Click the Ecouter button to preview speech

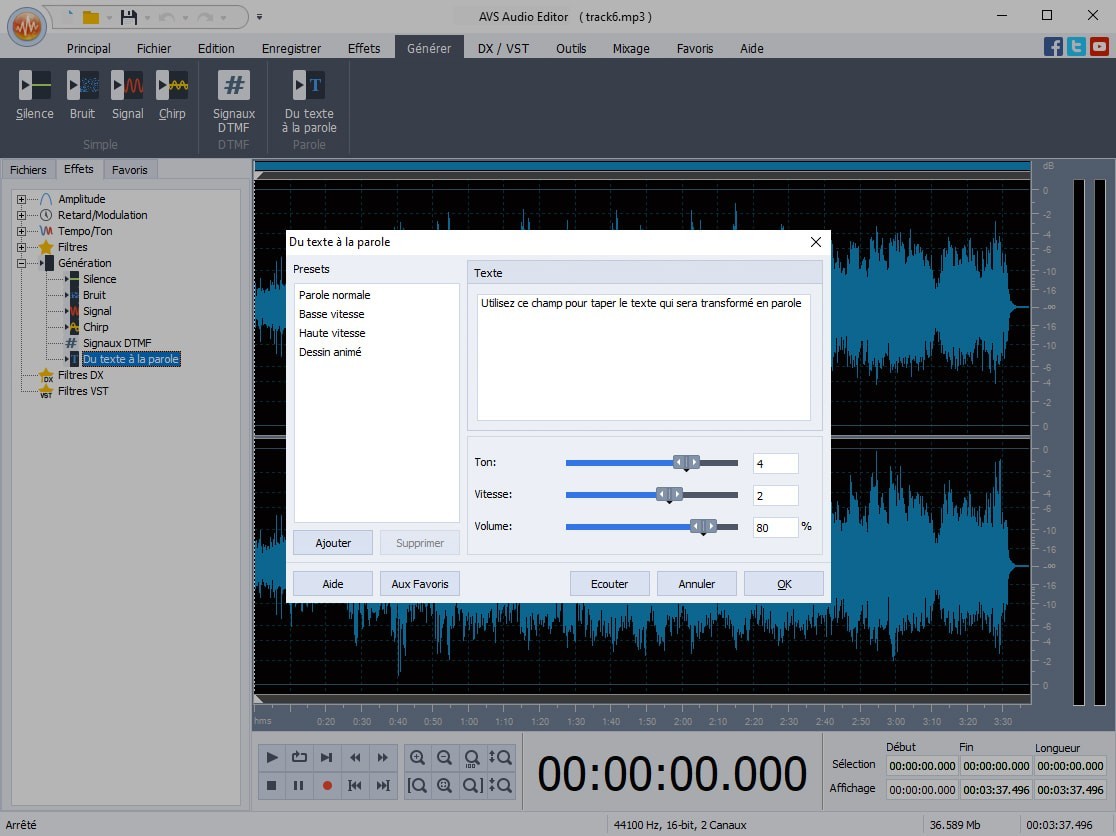pos(609,583)
